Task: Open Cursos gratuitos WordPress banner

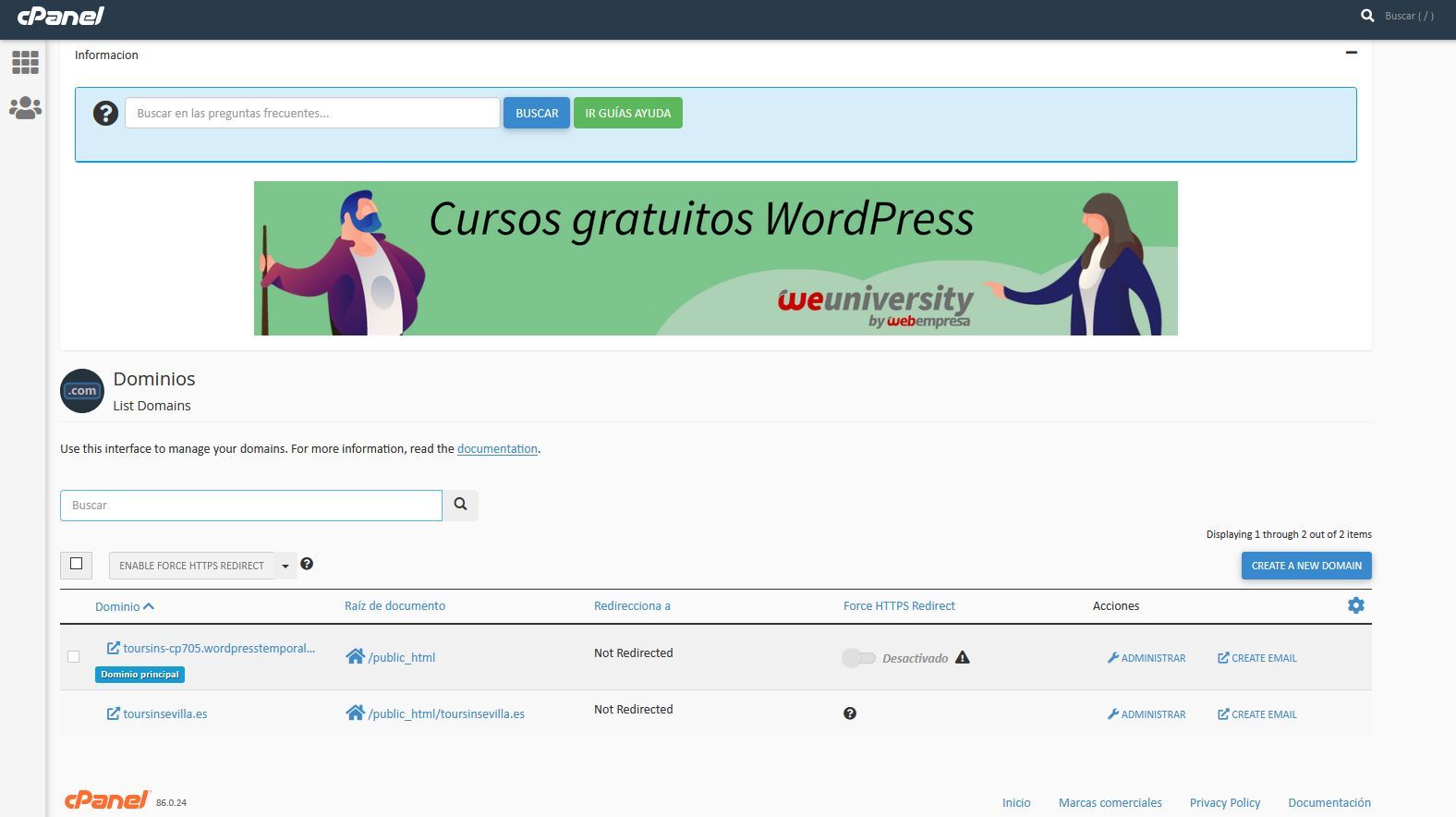Action: 716,258
